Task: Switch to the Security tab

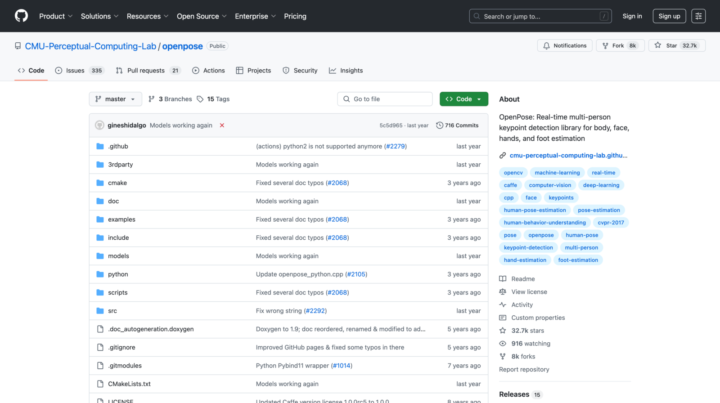Action: click(300, 71)
